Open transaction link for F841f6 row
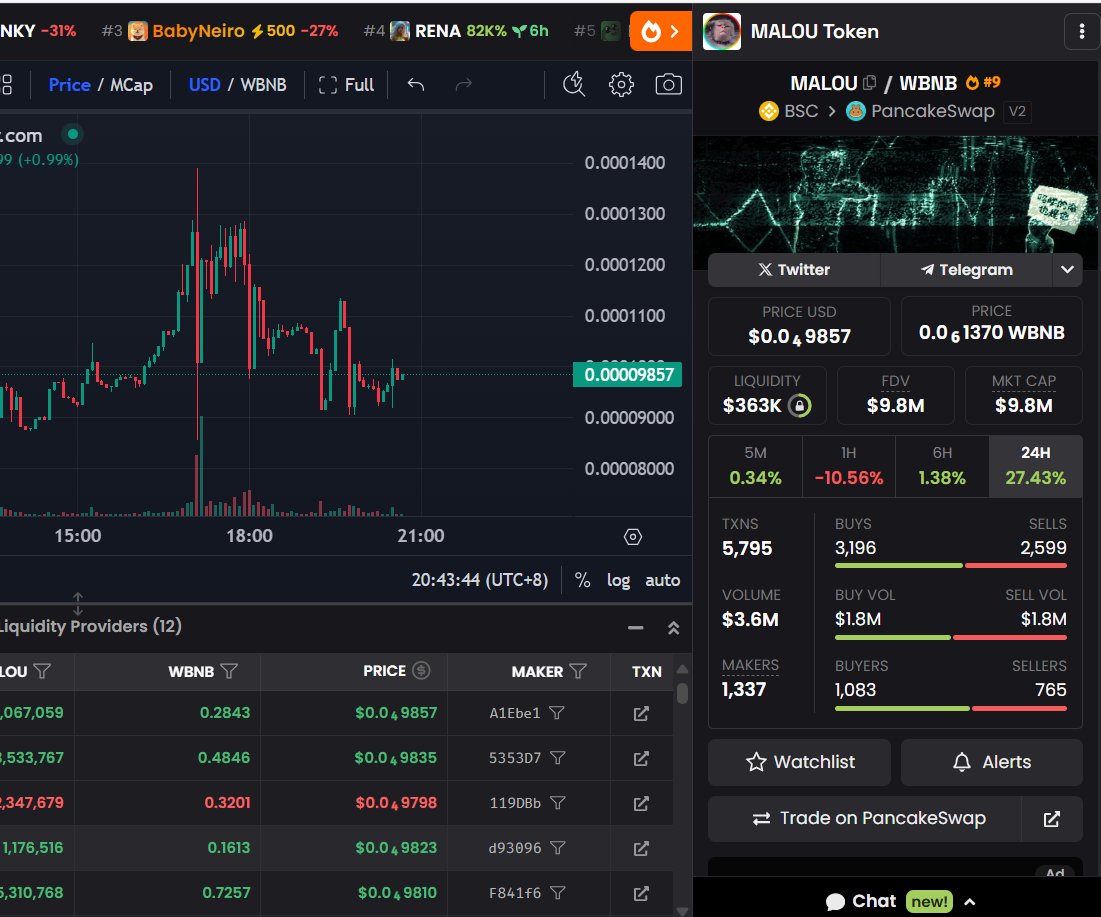This screenshot has width=1101, height=917. [641, 893]
